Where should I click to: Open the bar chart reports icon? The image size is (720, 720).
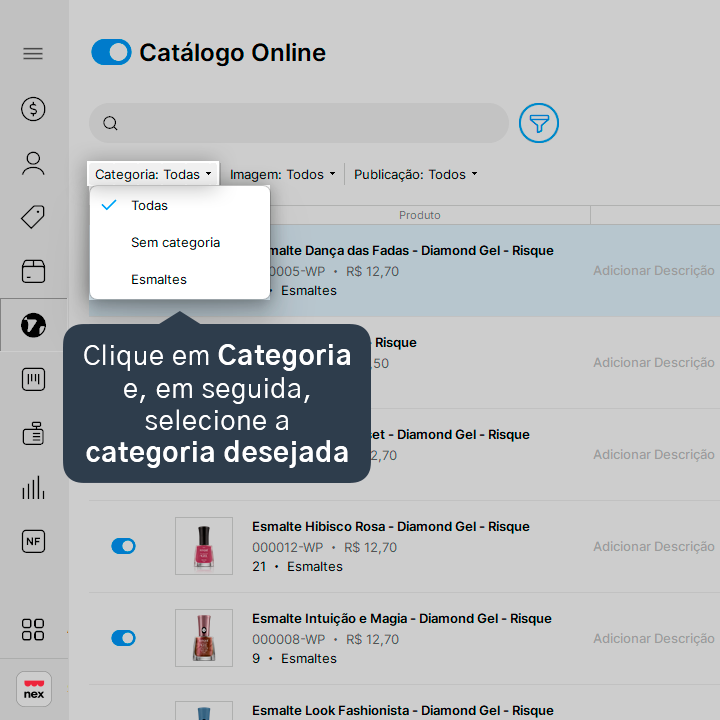[33, 487]
